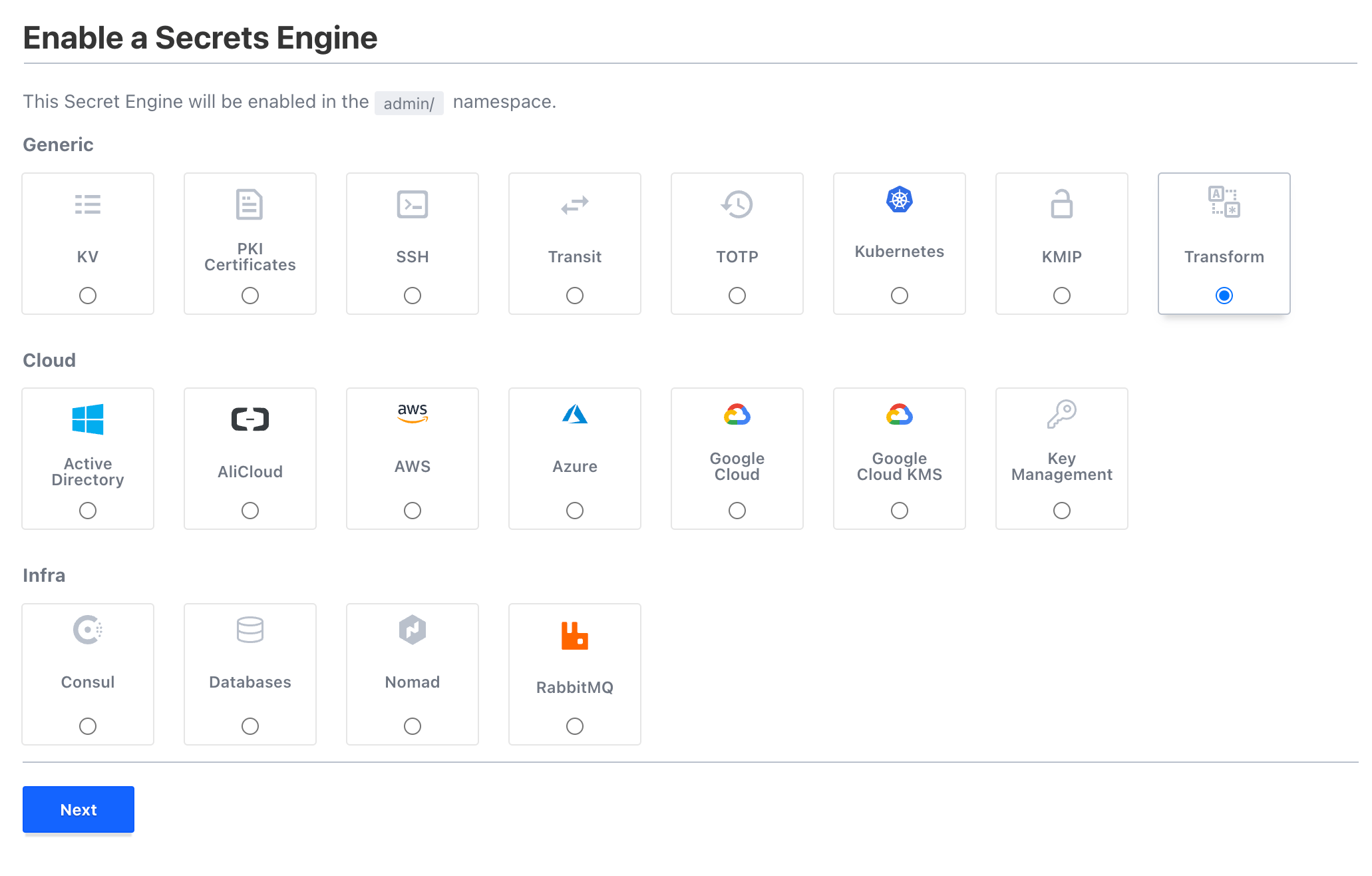
Task: Select the Databases radio button
Action: pyautogui.click(x=250, y=726)
